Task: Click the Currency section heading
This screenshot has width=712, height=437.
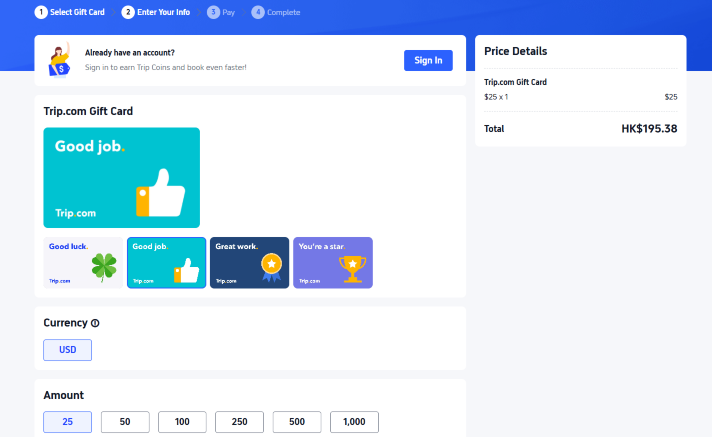Action: pyautogui.click(x=65, y=323)
